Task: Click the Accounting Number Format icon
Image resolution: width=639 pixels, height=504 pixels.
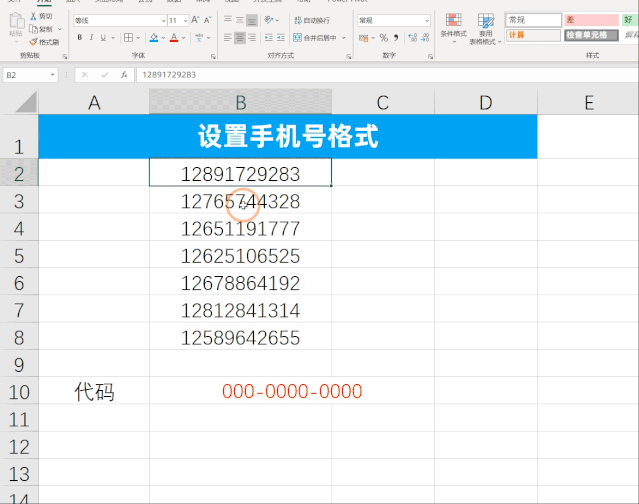Action: tap(364, 38)
